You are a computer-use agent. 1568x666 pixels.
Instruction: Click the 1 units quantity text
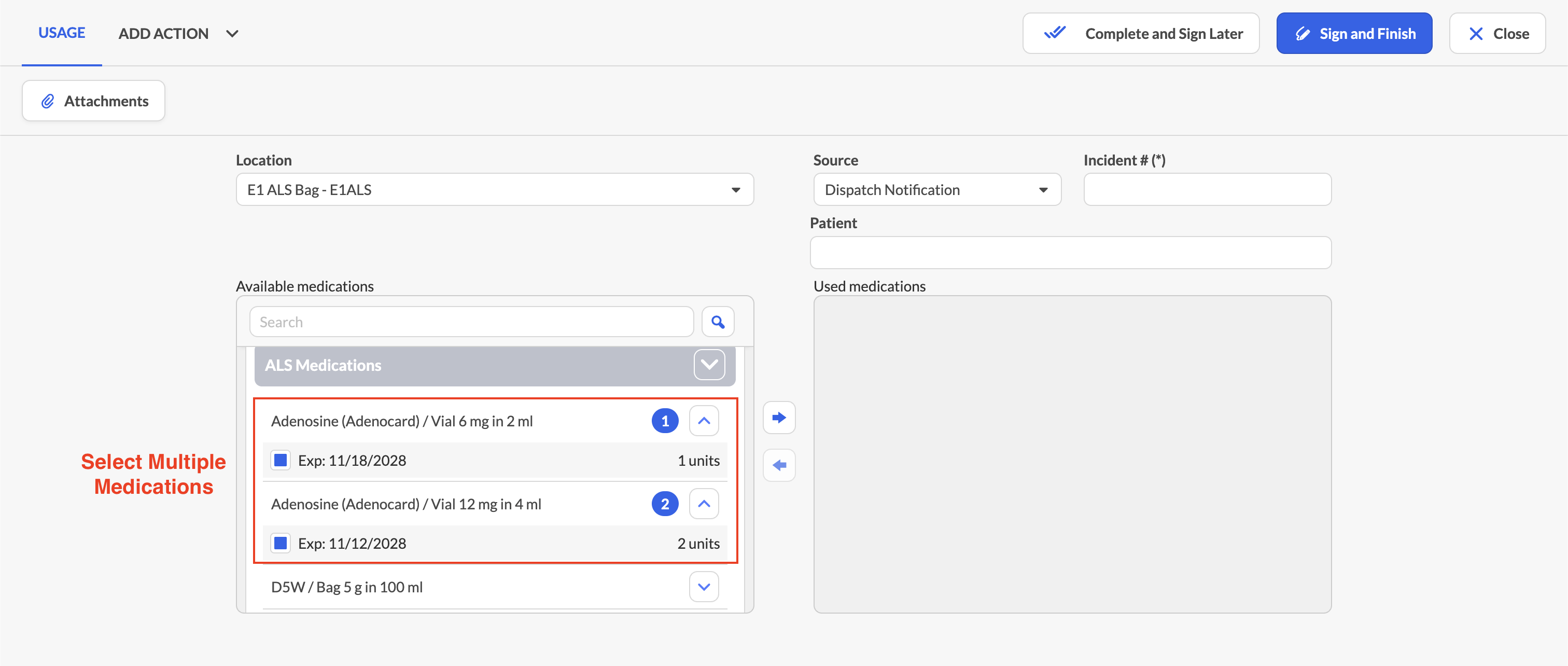[698, 461]
